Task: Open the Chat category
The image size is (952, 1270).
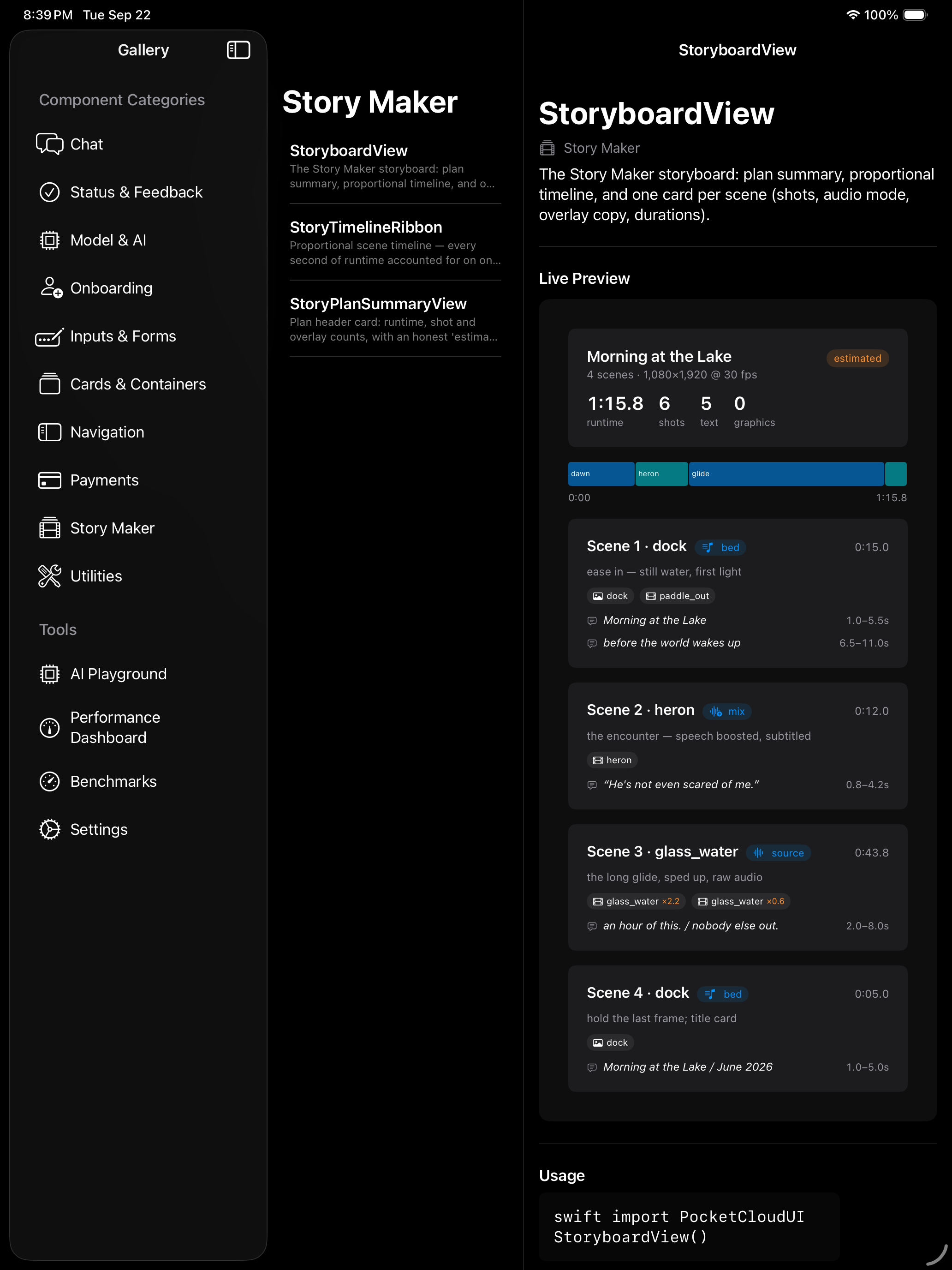Action: click(x=138, y=144)
